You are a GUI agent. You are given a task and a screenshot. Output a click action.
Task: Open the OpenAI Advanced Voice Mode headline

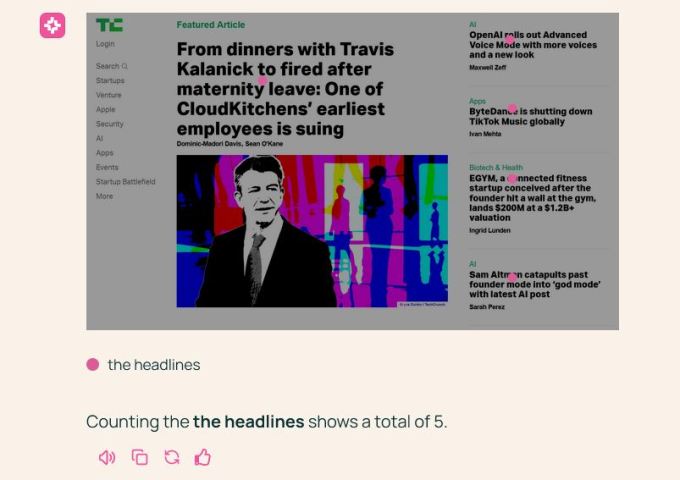click(x=533, y=45)
